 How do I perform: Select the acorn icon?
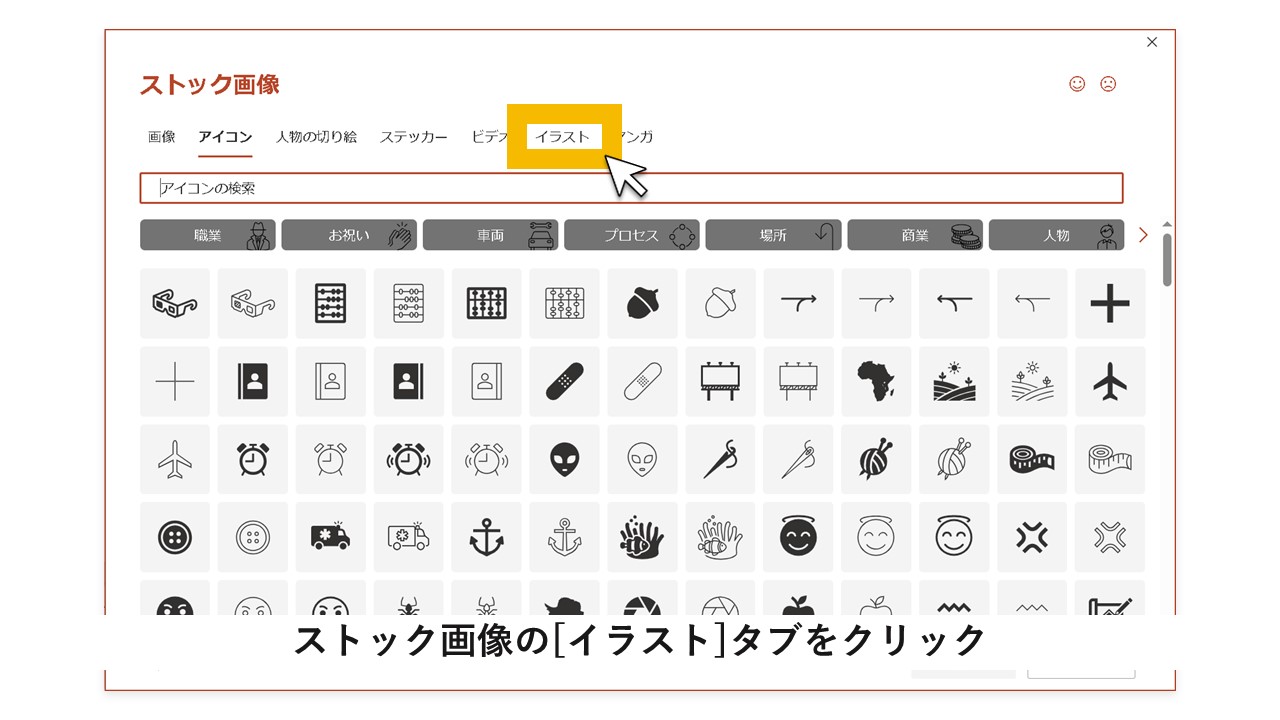pyautogui.click(x=642, y=303)
